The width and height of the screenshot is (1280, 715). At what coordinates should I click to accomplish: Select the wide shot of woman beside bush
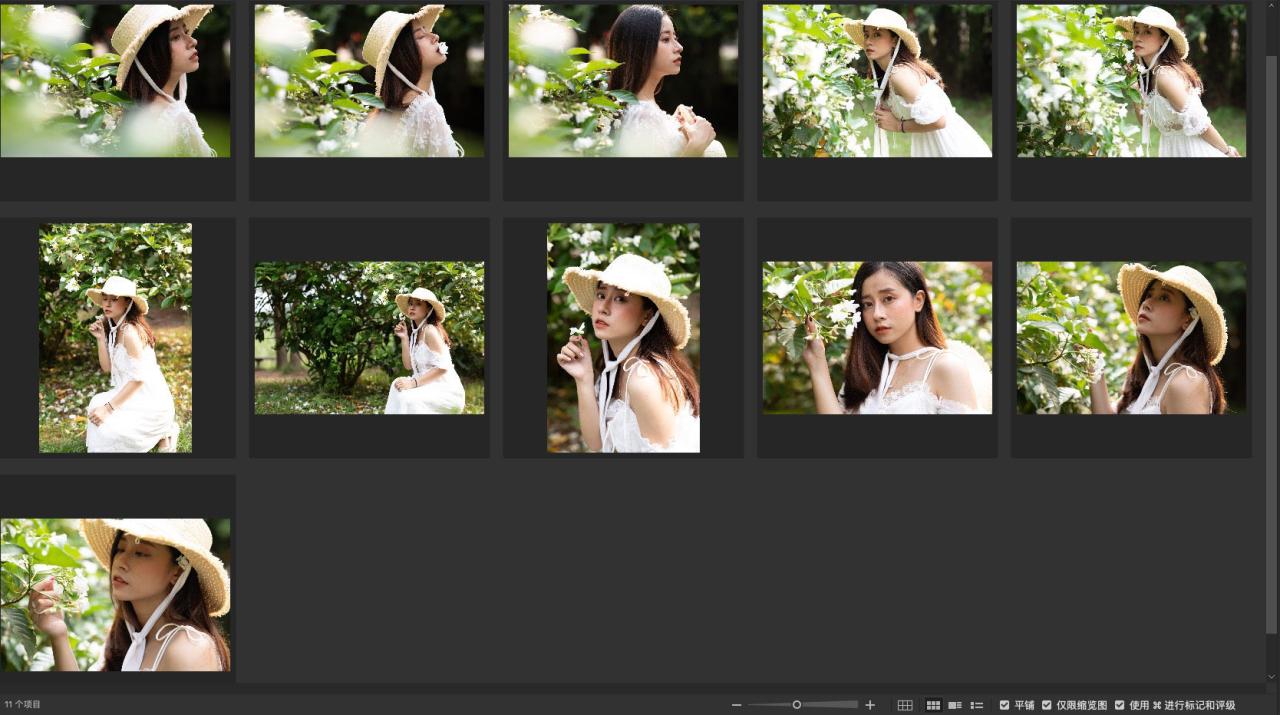(x=369, y=337)
